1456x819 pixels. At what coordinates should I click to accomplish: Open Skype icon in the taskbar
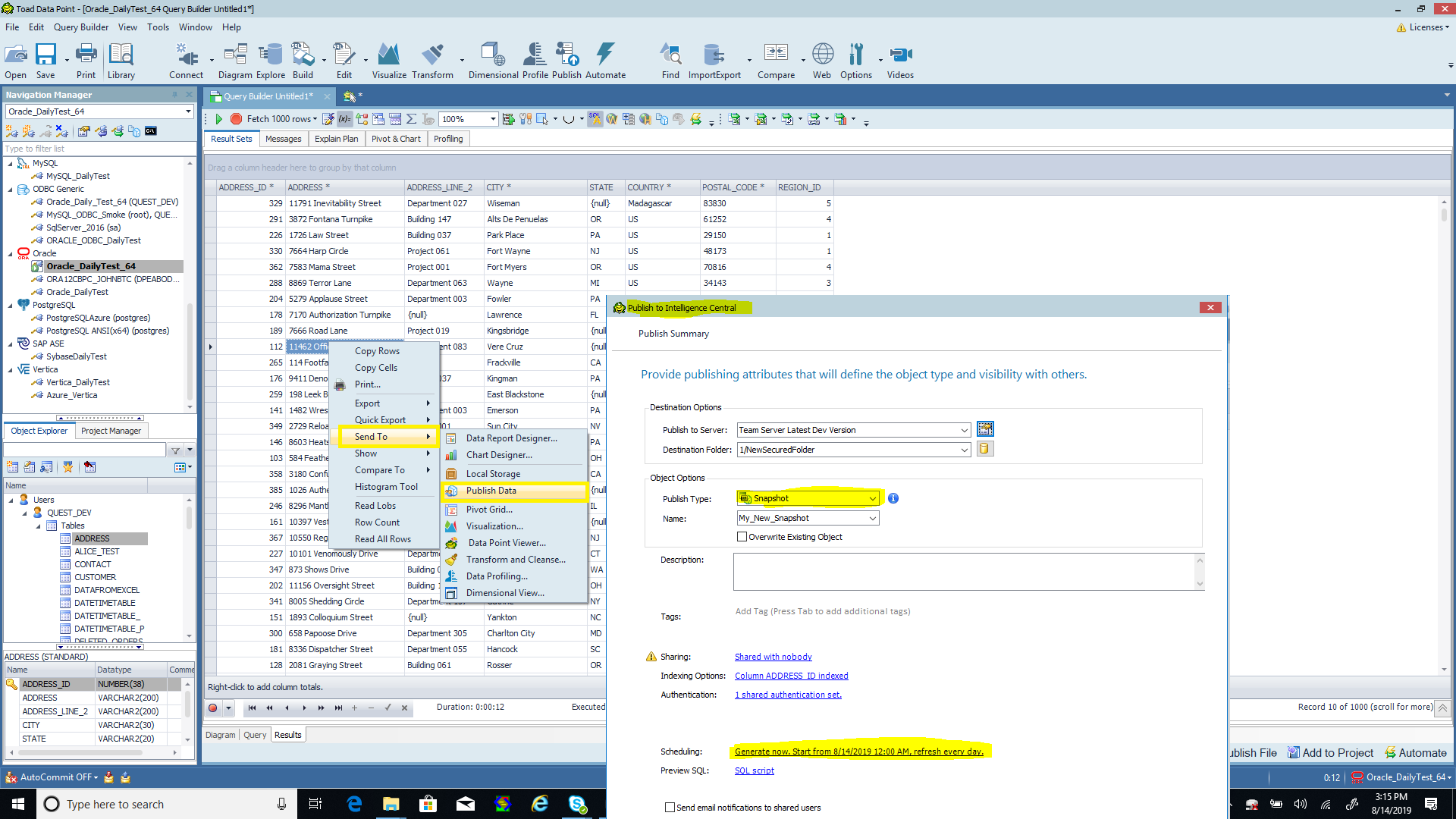(x=577, y=804)
